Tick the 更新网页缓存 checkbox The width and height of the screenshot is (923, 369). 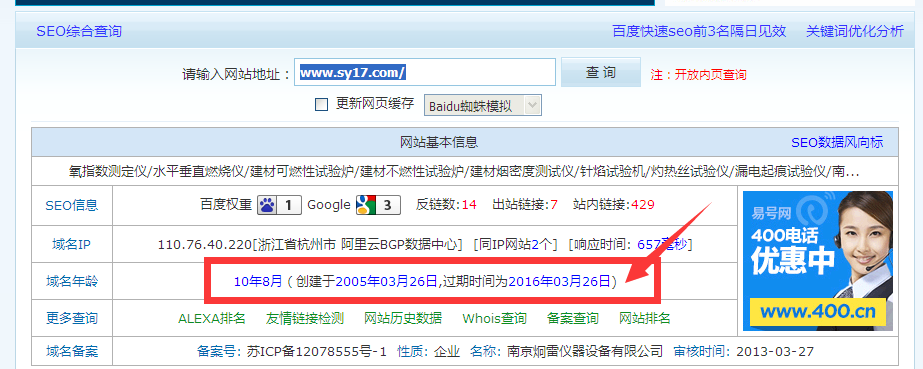321,105
